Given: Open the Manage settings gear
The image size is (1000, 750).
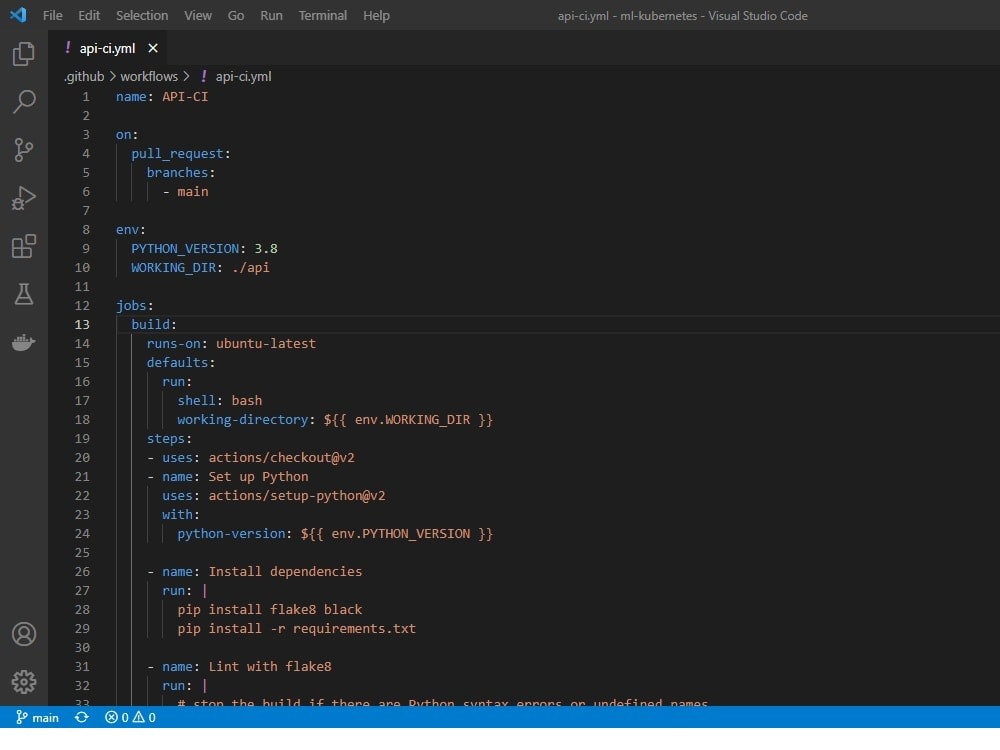Looking at the screenshot, I should pyautogui.click(x=24, y=682).
